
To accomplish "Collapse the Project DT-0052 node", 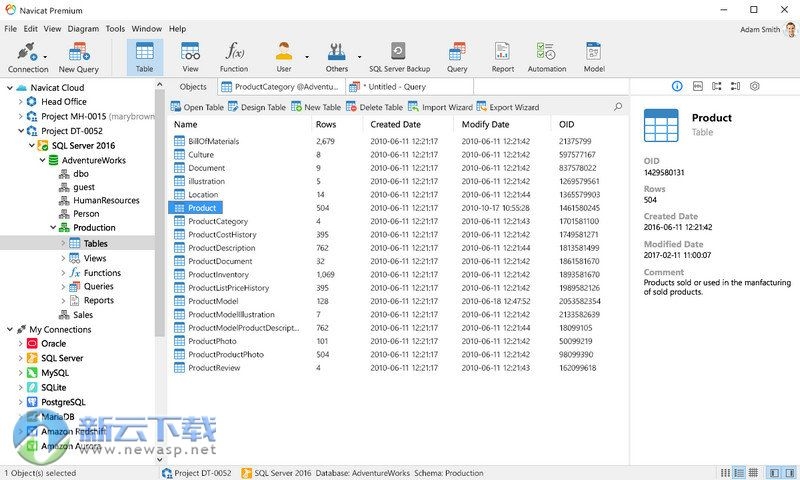I will tap(21, 131).
